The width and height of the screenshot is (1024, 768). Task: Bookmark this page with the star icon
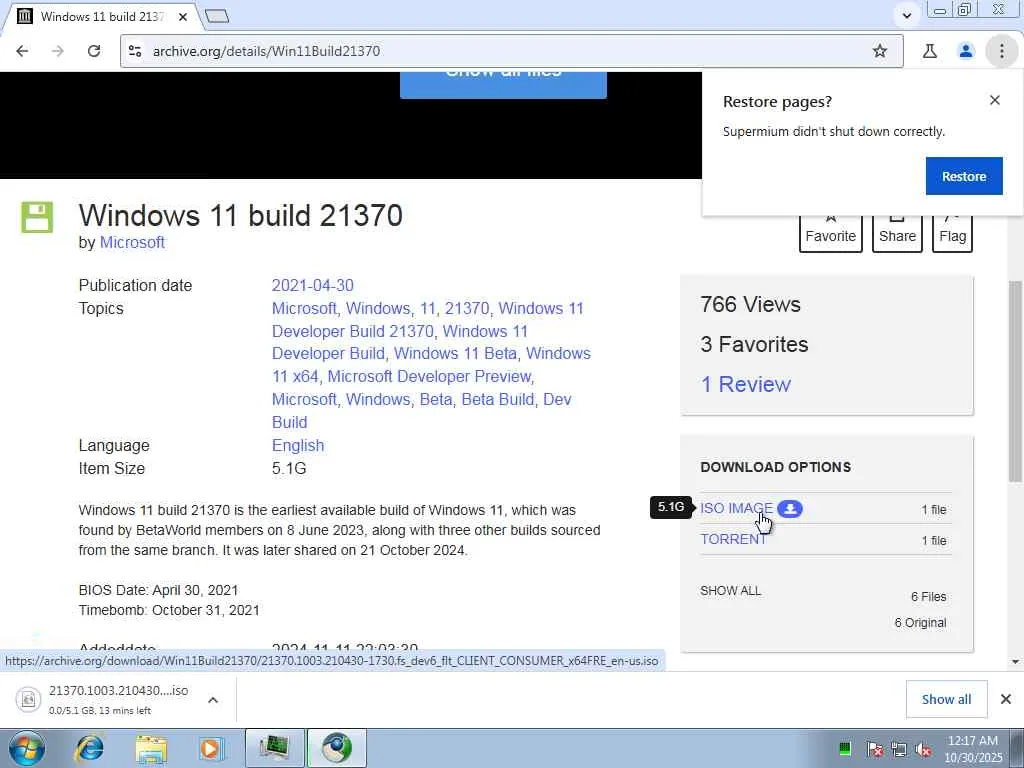(880, 51)
